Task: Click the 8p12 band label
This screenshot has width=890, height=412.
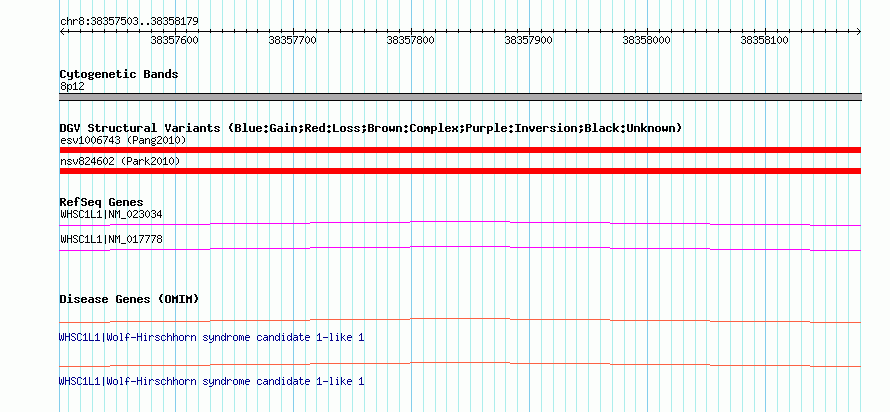Action: click(72, 87)
